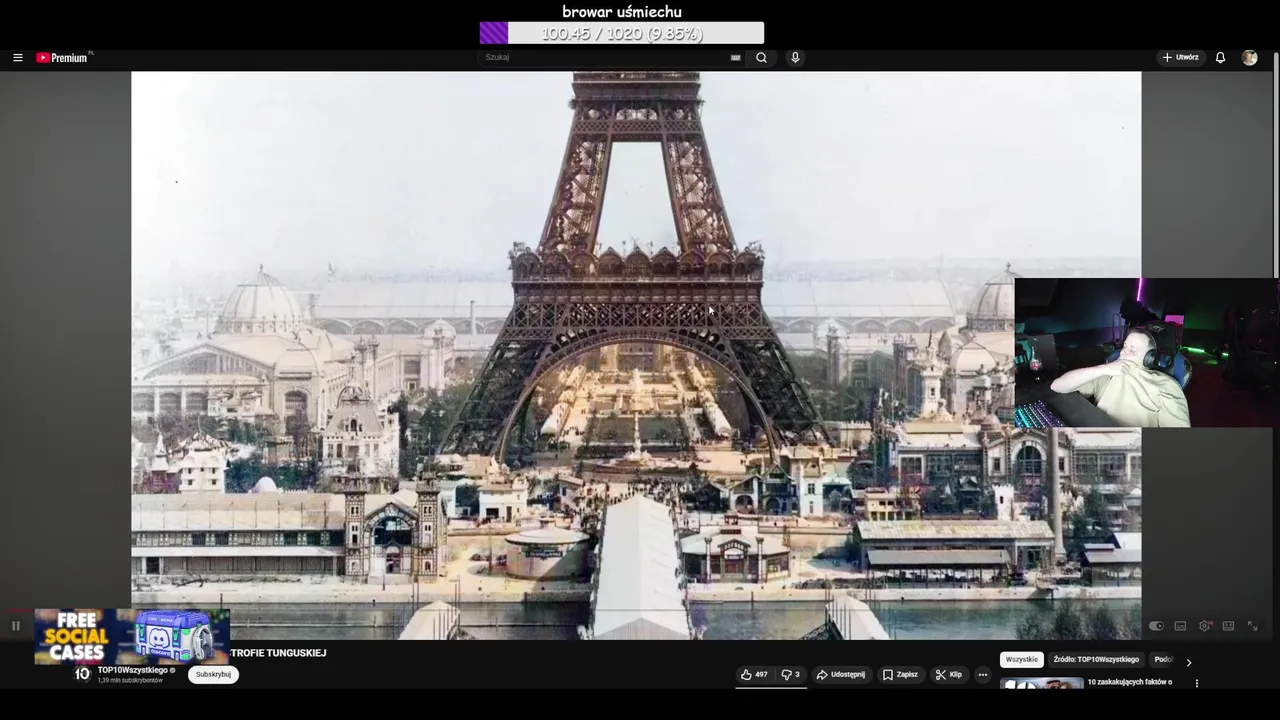Enter fullscreen mode
The width and height of the screenshot is (1280, 720).
pos(1252,626)
